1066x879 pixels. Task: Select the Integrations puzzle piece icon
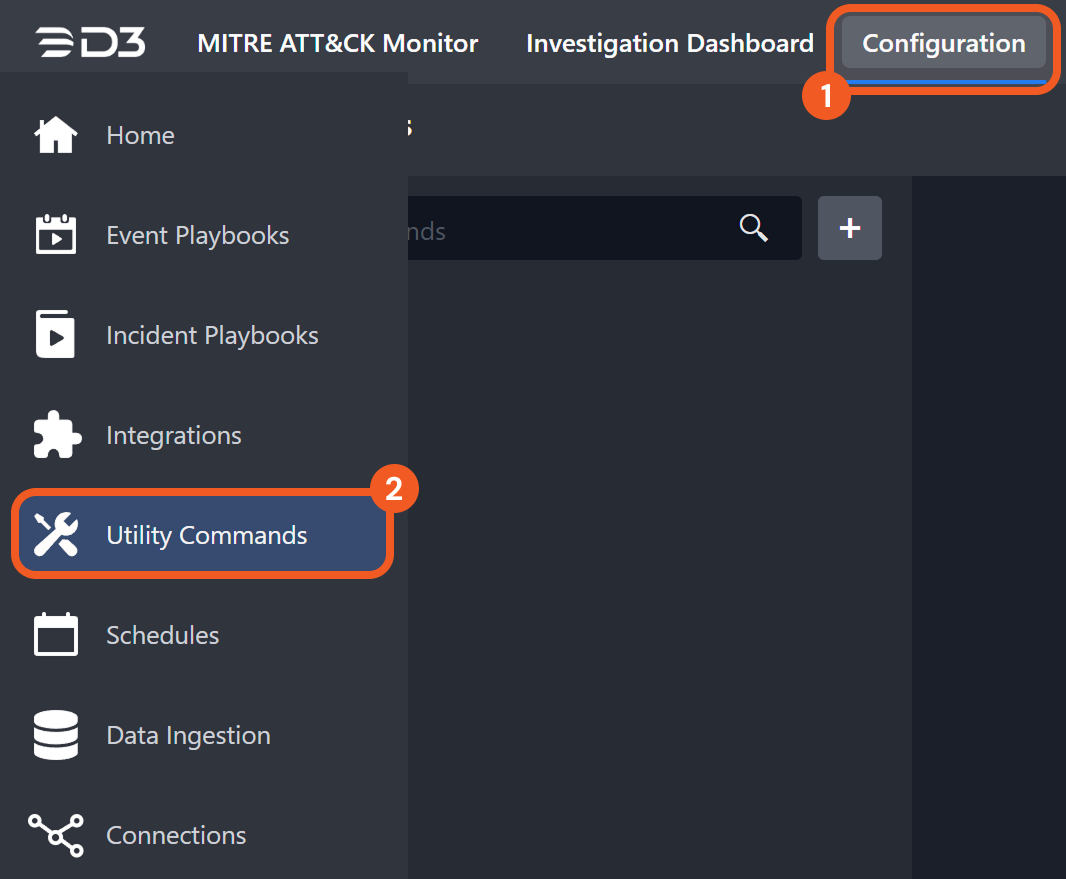click(x=56, y=435)
